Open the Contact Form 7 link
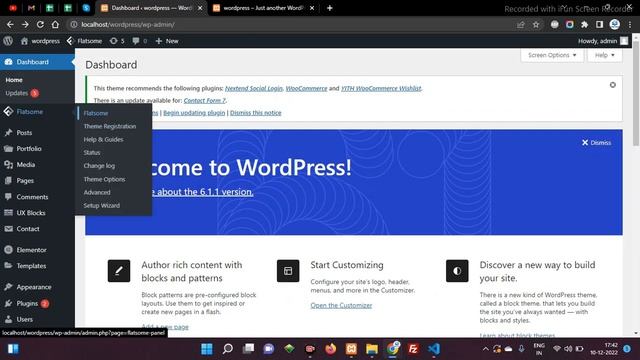The image size is (640, 360). point(204,100)
